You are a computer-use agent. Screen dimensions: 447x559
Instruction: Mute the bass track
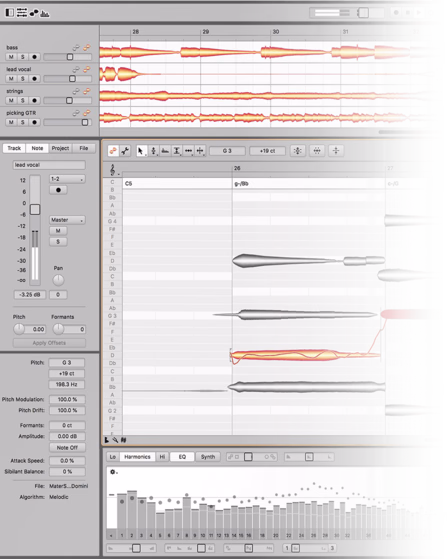click(x=11, y=57)
